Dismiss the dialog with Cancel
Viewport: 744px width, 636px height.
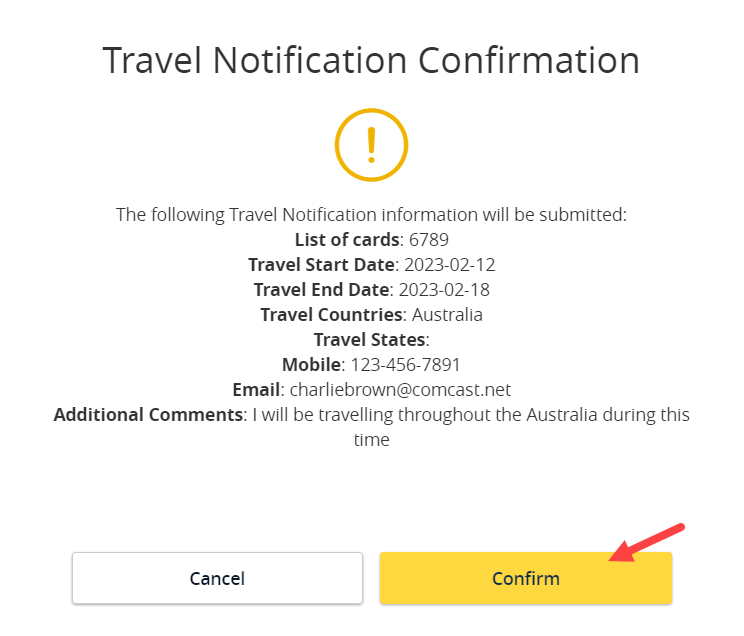(217, 578)
